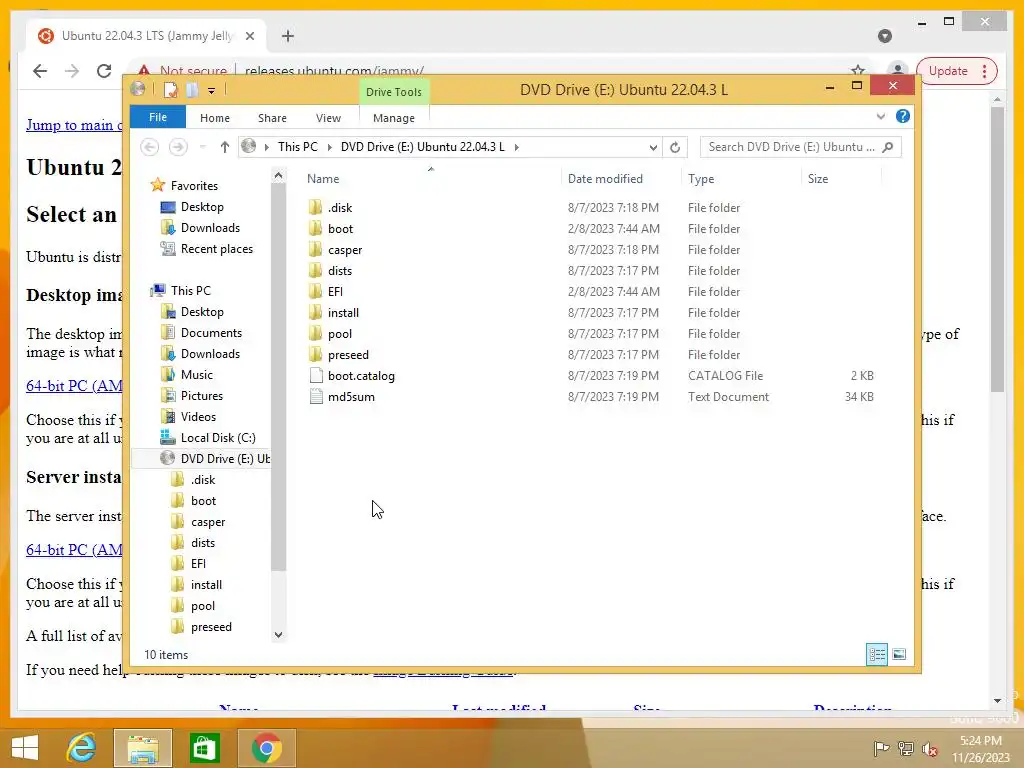1024x768 pixels.
Task: Go forward with the Explorer forward arrow
Action: point(178,147)
